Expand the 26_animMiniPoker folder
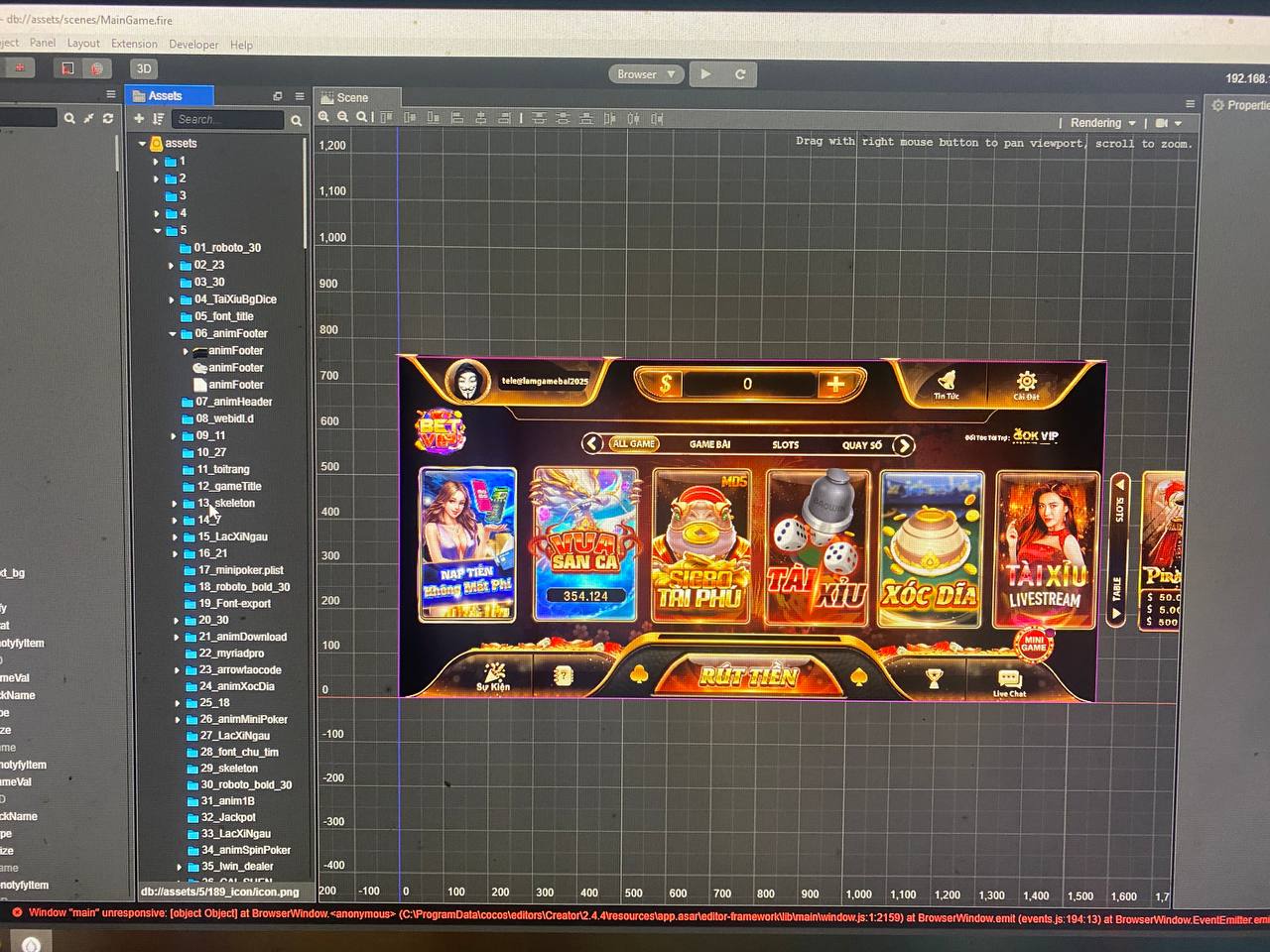This screenshot has width=1270, height=952. (178, 720)
